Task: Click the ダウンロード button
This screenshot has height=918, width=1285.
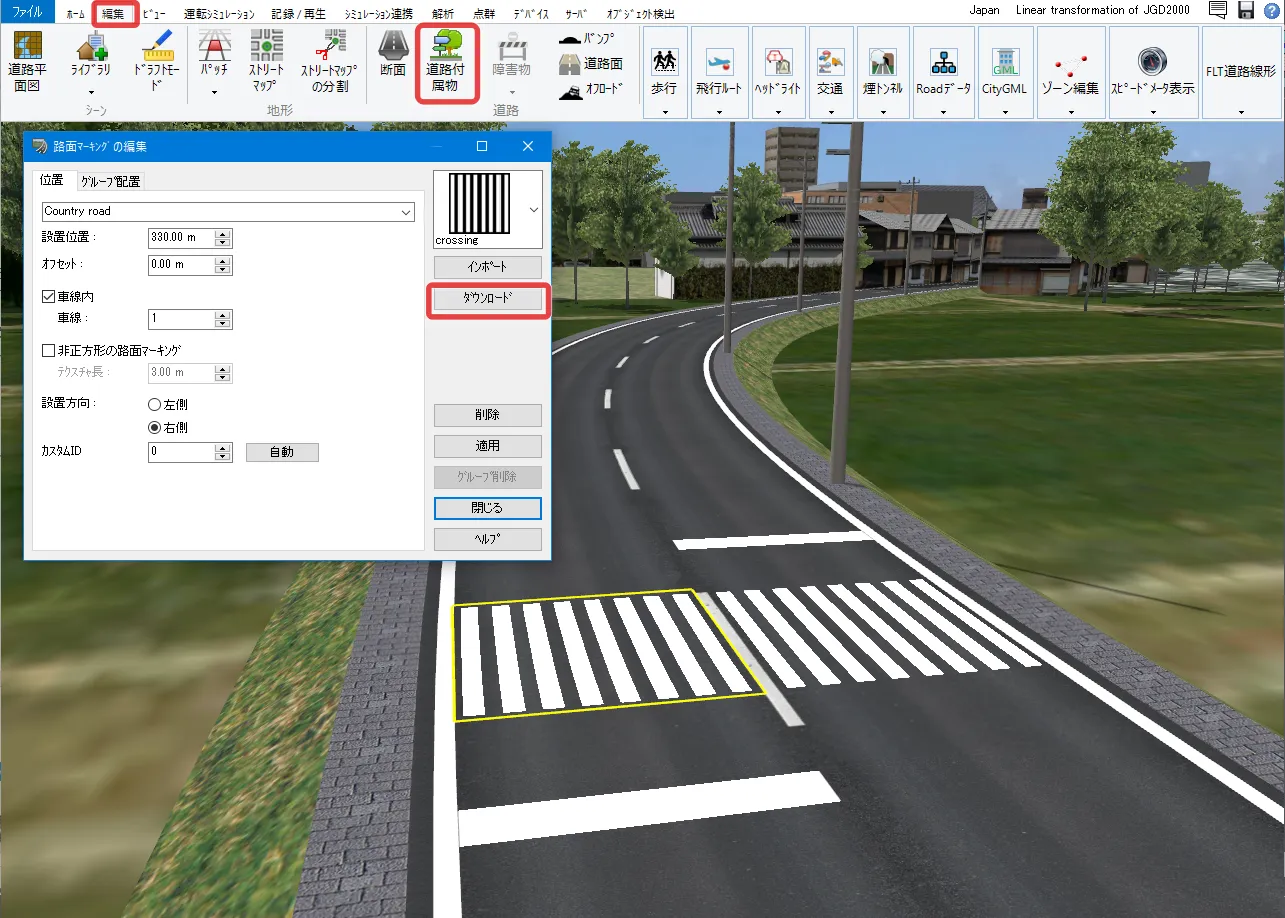Action: pyautogui.click(x=488, y=299)
